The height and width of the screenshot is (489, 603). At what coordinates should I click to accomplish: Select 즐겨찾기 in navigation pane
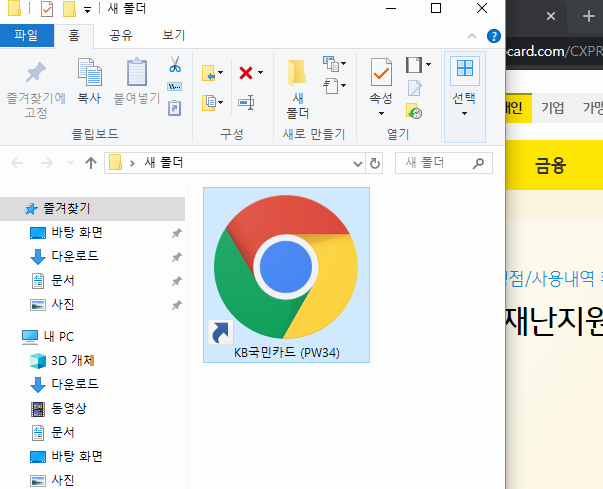92,209
